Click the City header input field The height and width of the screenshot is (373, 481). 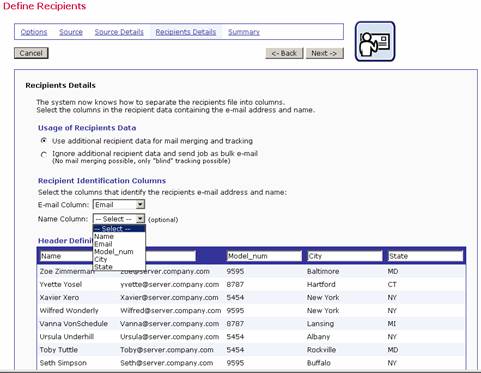pyautogui.click(x=345, y=256)
